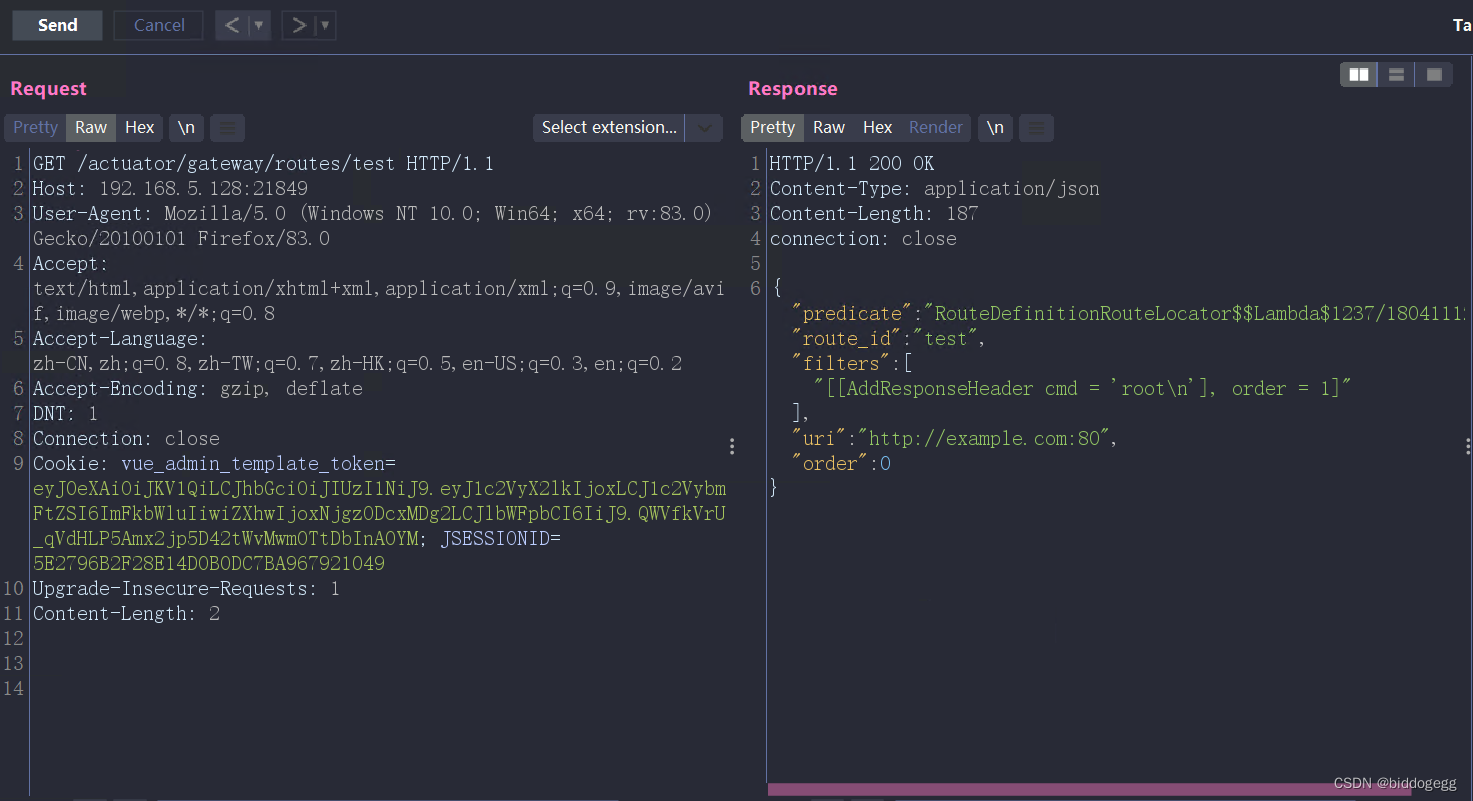The width and height of the screenshot is (1473, 801).
Task: Open the Render tab in Response
Action: coord(936,127)
